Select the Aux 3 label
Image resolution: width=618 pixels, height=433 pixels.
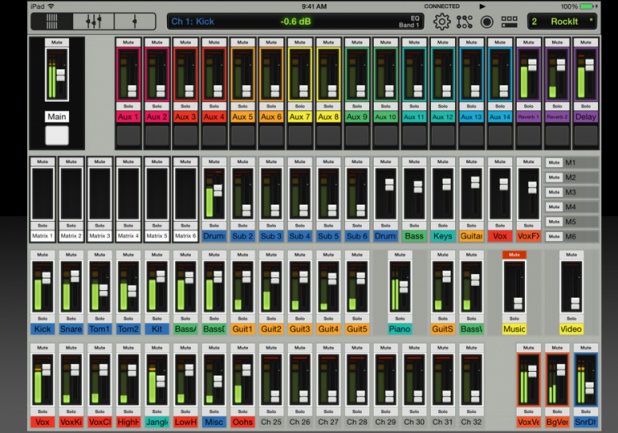tap(185, 117)
